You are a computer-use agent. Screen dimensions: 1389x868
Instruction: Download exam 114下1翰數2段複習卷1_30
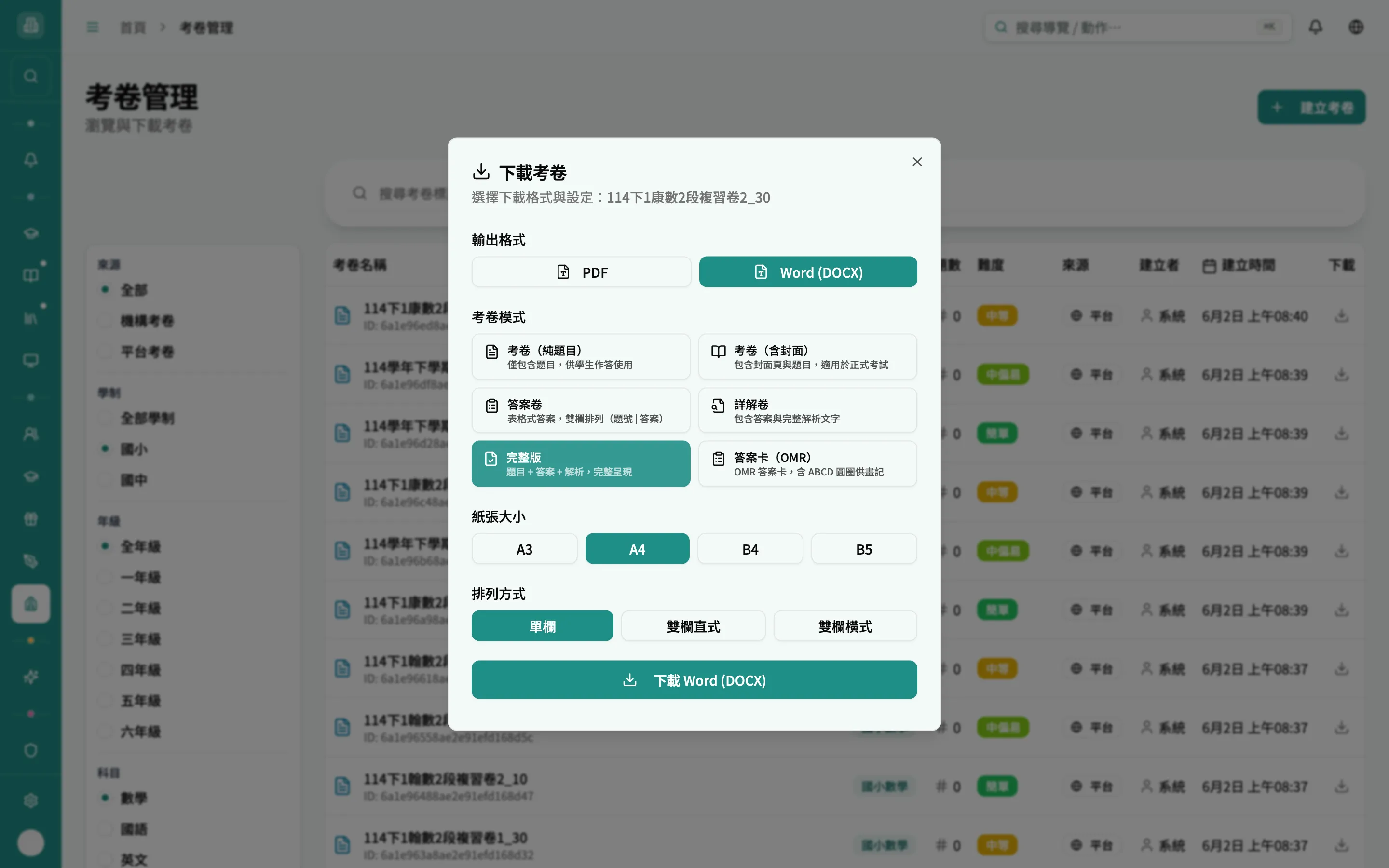(x=1341, y=845)
